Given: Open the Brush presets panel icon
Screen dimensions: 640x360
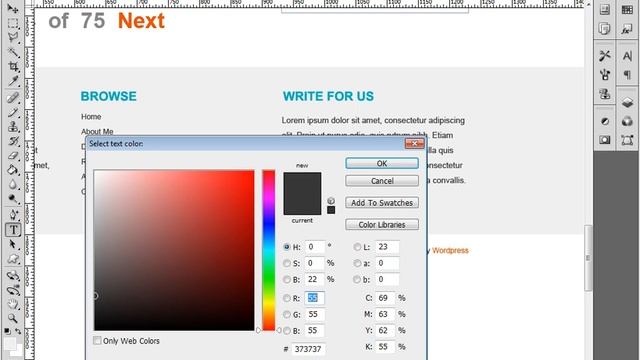Looking at the screenshot, I should tap(604, 75).
